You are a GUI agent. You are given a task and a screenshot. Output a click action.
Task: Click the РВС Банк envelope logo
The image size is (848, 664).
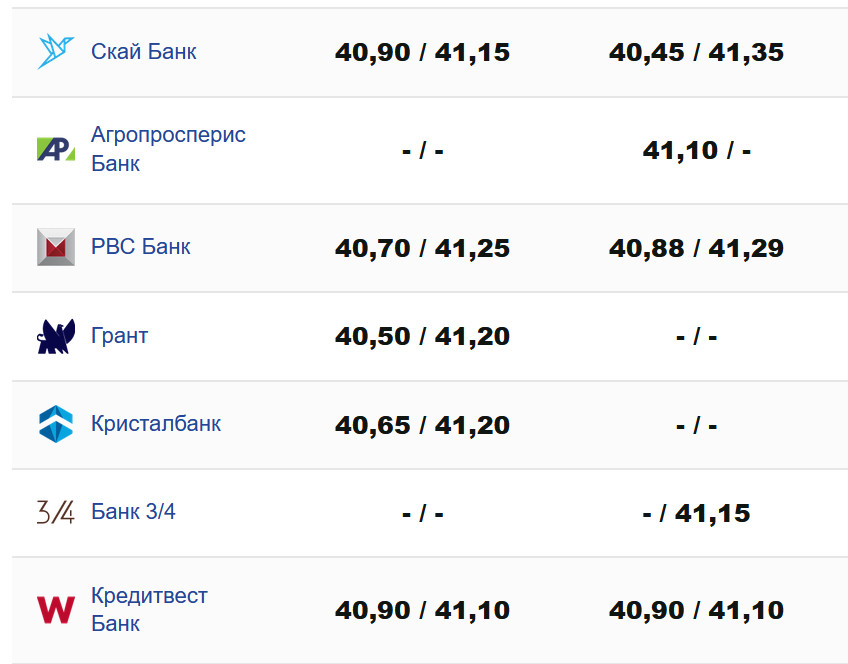tap(56, 247)
